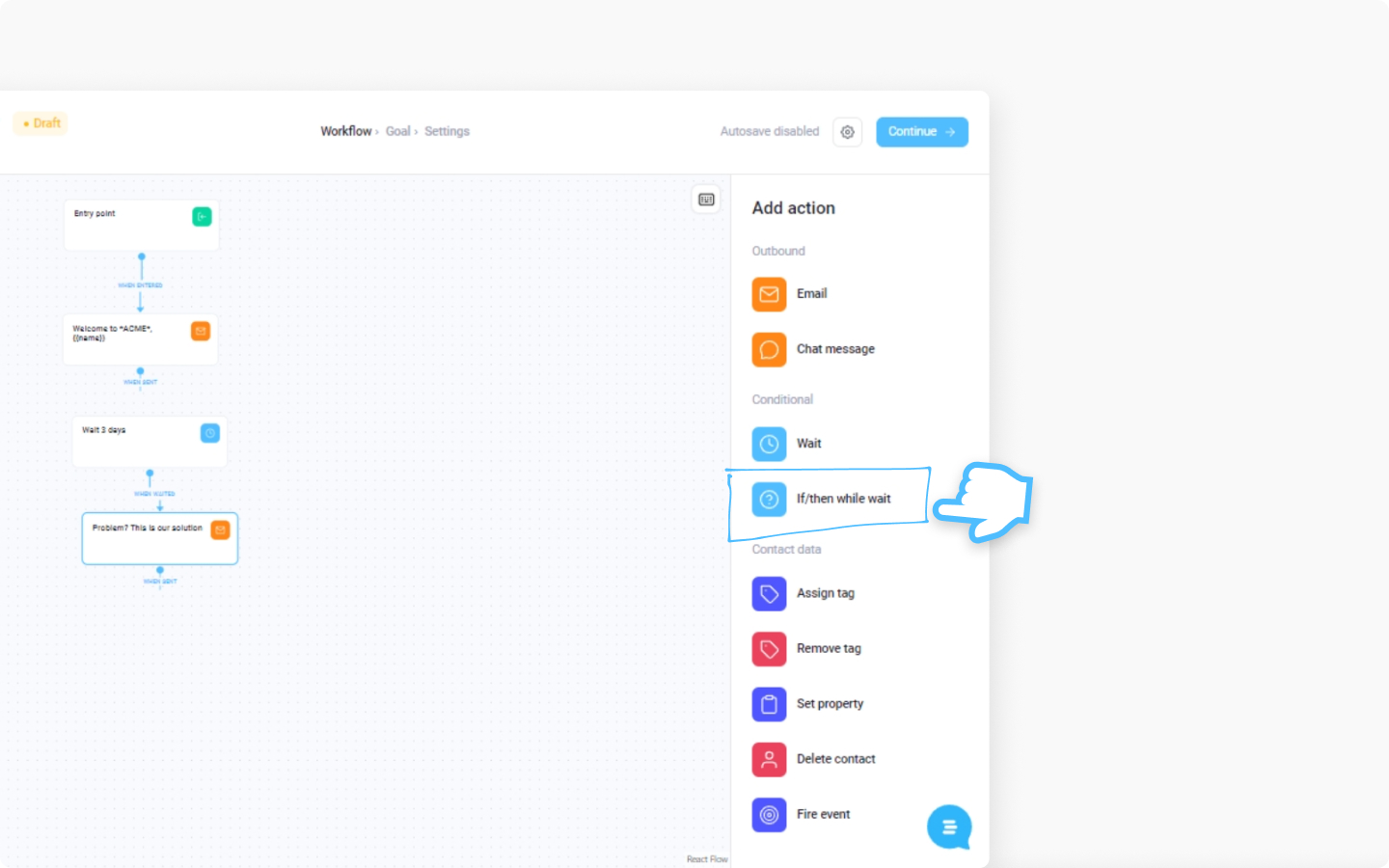Choose the Remove tag label

tap(829, 648)
